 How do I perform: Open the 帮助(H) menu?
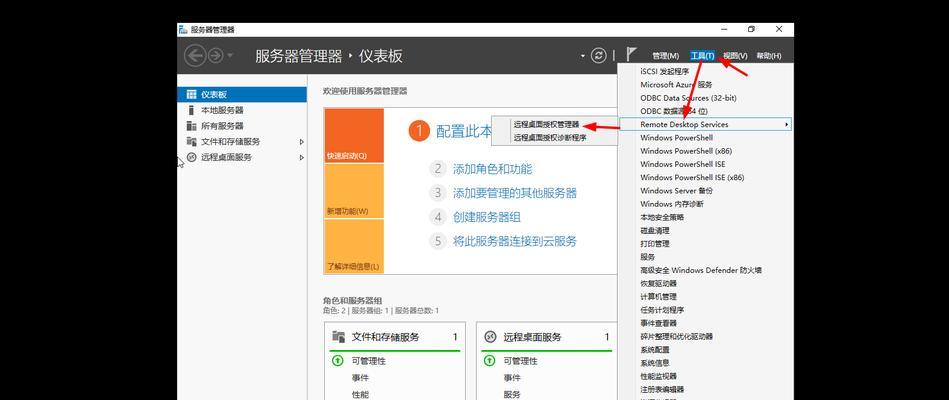pyautogui.click(x=769, y=56)
